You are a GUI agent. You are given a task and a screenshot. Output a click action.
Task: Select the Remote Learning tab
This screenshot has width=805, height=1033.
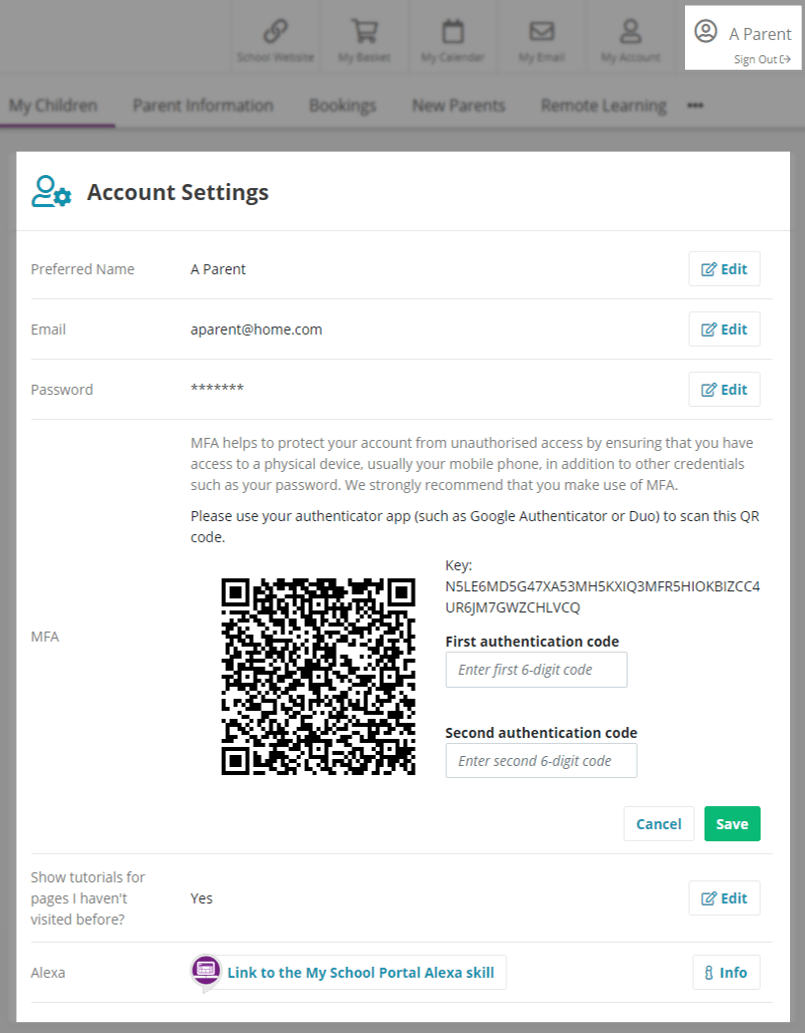click(603, 106)
